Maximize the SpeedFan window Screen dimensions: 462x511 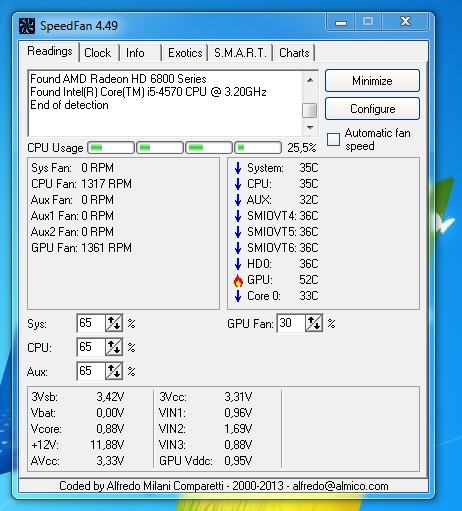pyautogui.click(x=368, y=22)
